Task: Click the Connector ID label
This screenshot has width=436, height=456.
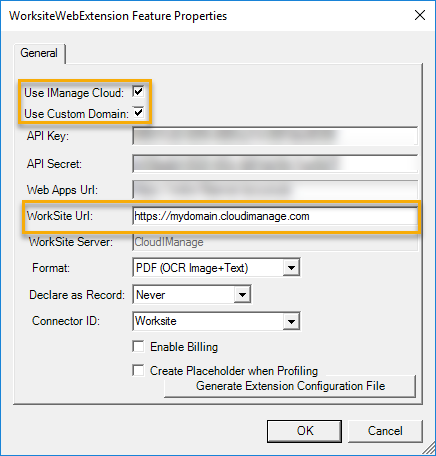Action: coord(66,321)
